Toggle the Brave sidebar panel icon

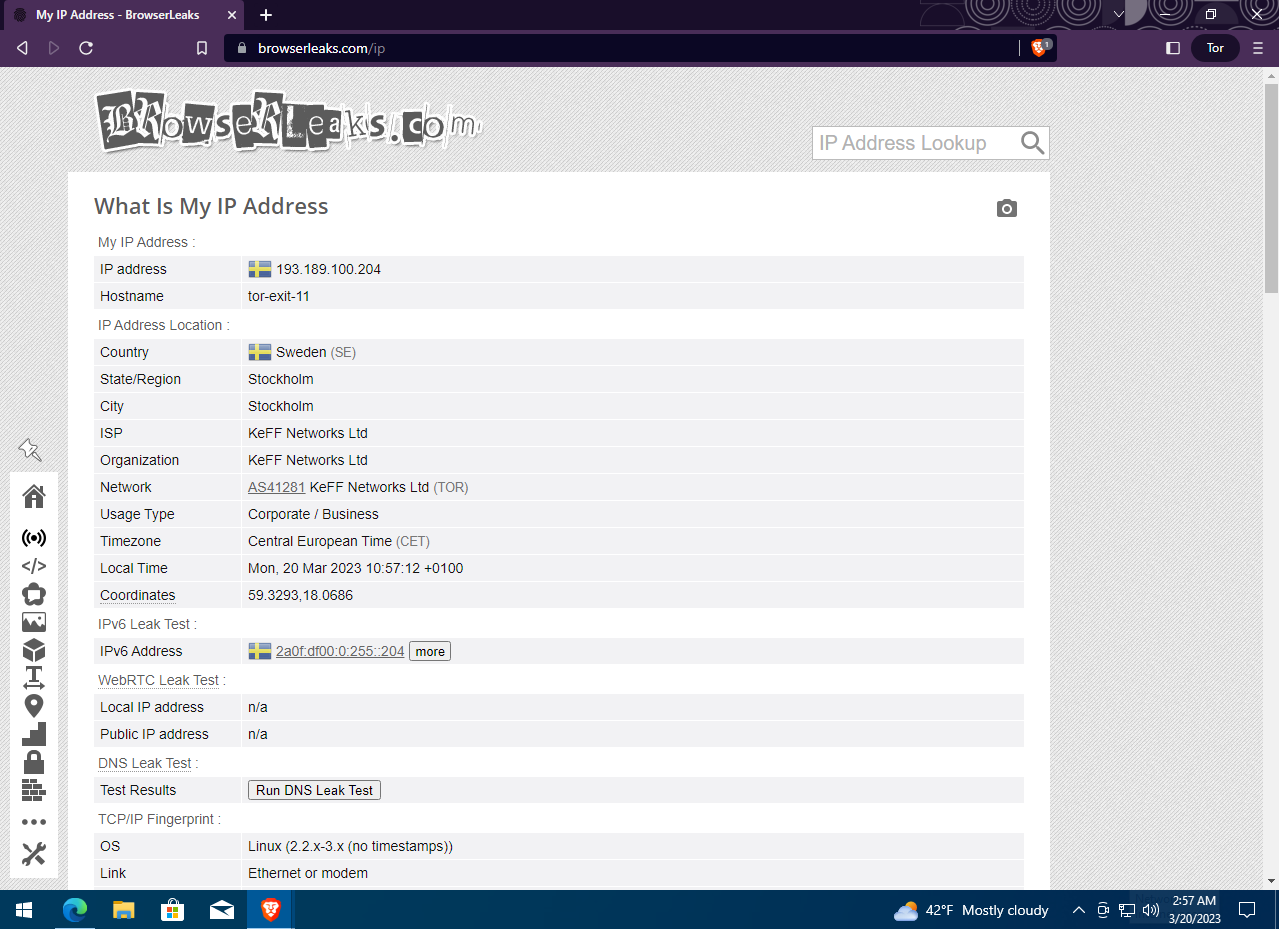pos(1173,48)
